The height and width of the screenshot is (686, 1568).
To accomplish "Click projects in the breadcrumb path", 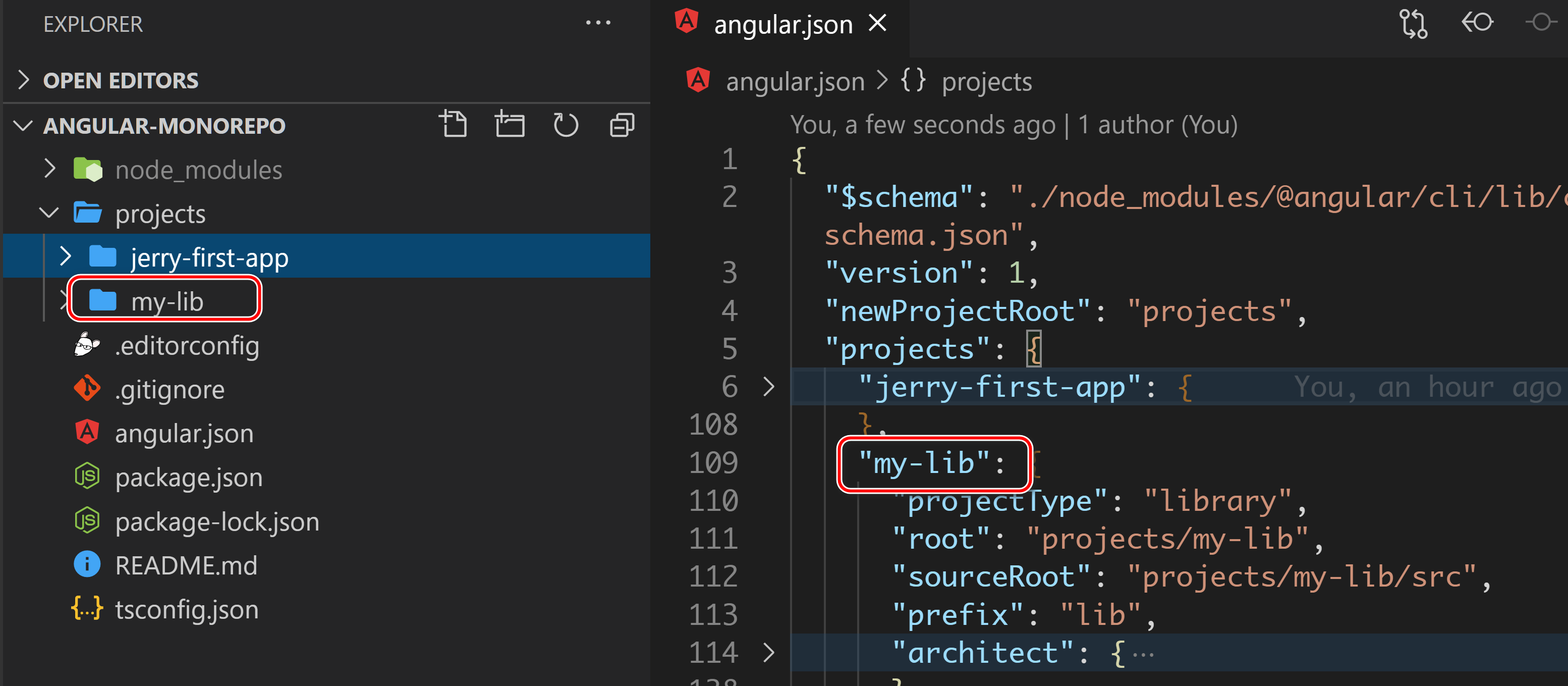I will [986, 82].
